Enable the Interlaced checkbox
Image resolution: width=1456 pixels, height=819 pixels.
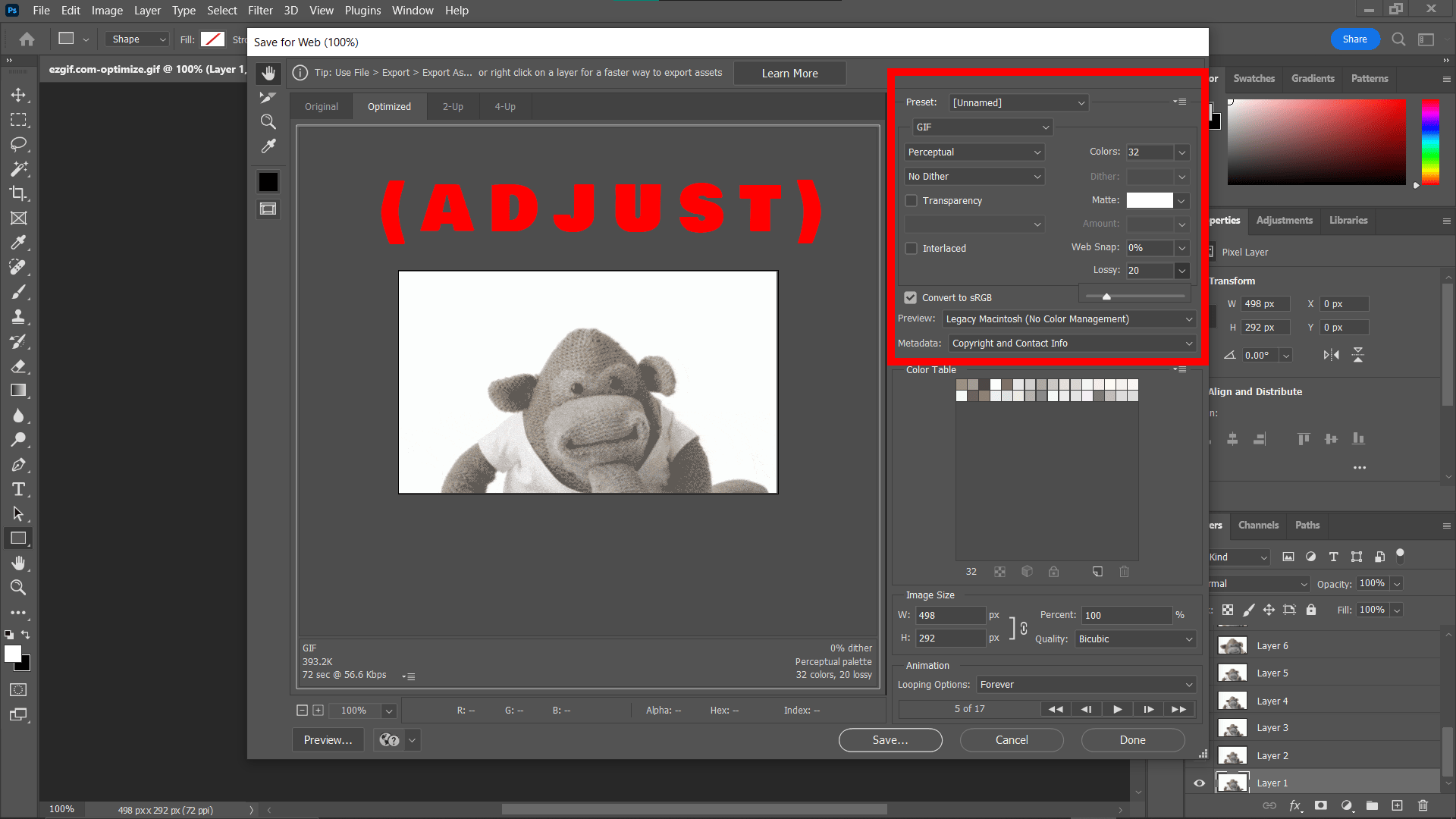pos(911,248)
